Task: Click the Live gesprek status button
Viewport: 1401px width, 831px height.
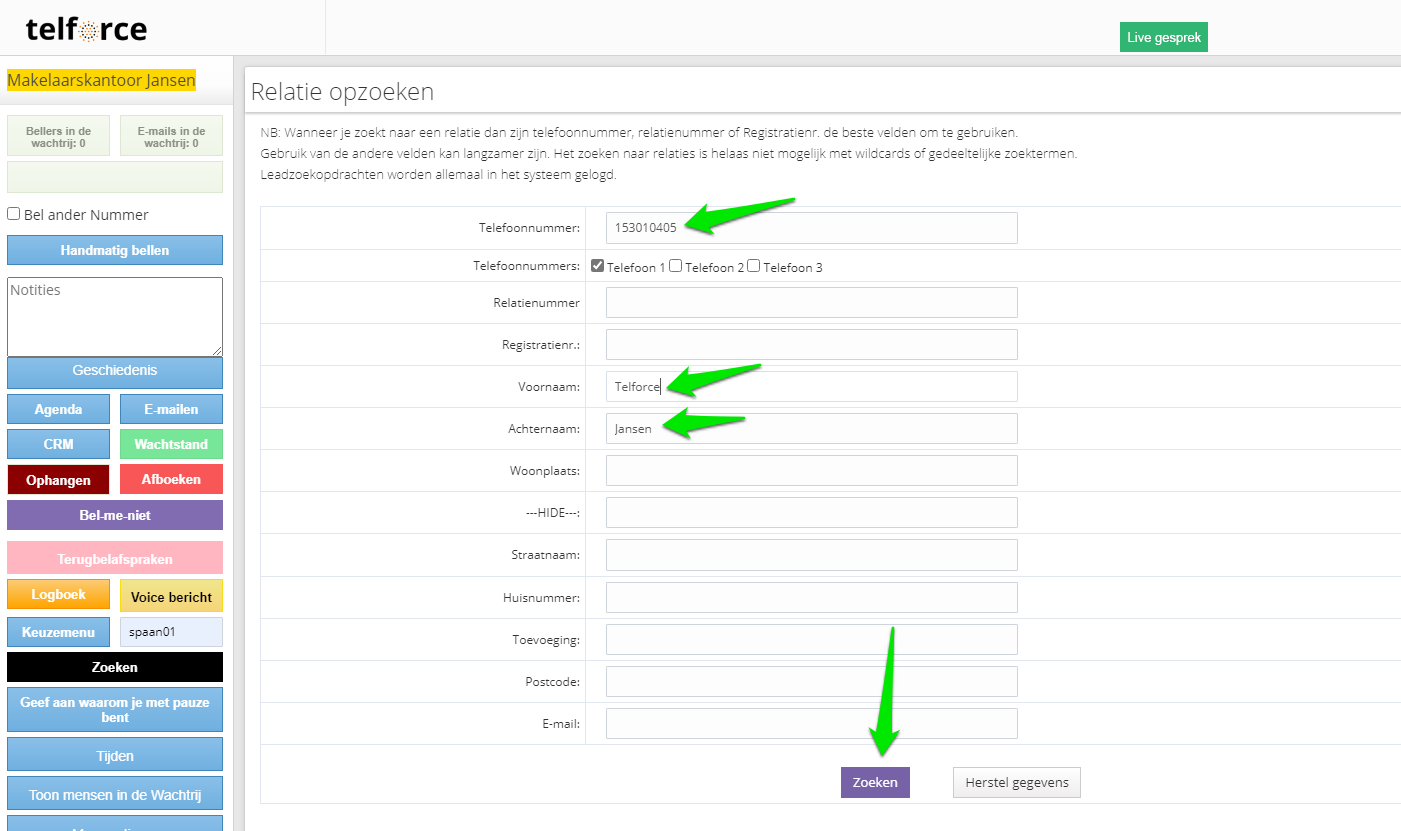Action: click(1163, 38)
